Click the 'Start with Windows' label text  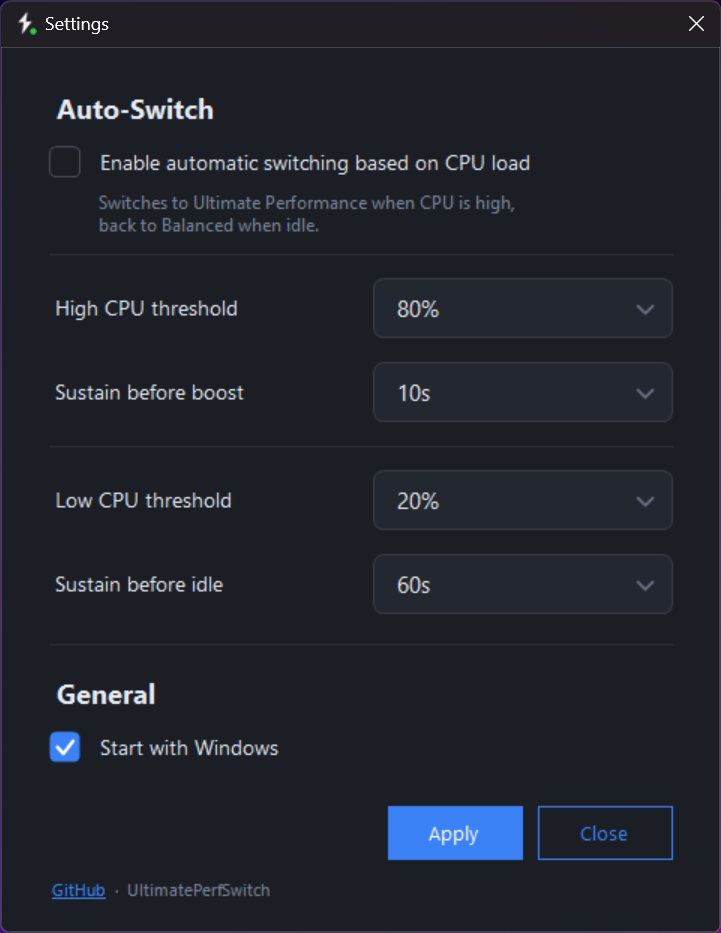(x=189, y=748)
